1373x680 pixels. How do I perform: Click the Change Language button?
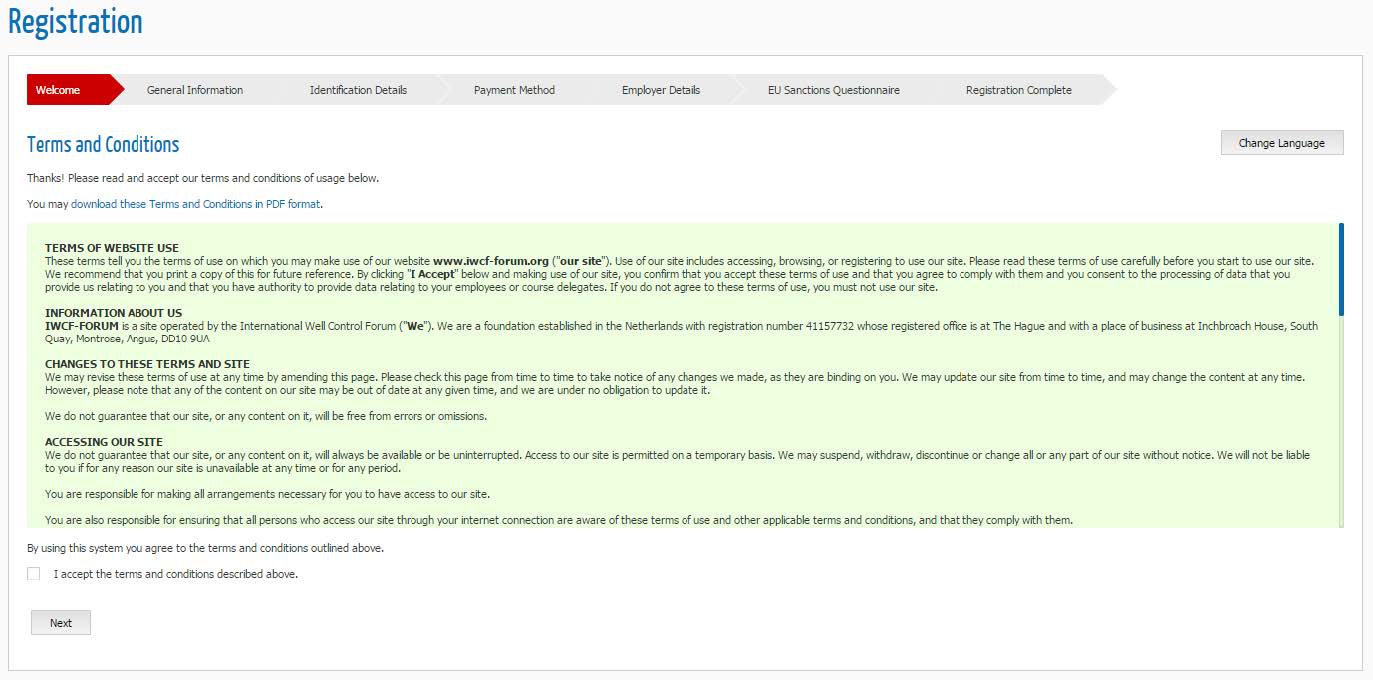[x=1281, y=143]
